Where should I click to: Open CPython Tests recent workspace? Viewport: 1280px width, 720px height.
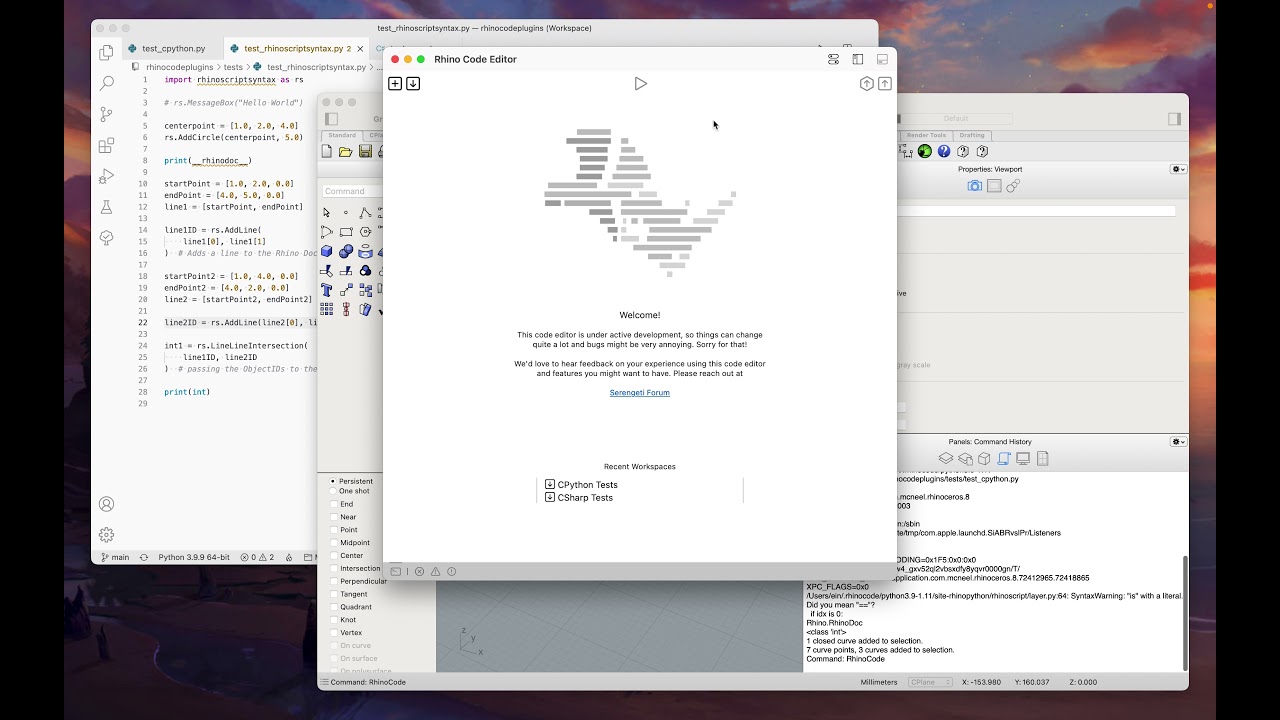click(581, 485)
